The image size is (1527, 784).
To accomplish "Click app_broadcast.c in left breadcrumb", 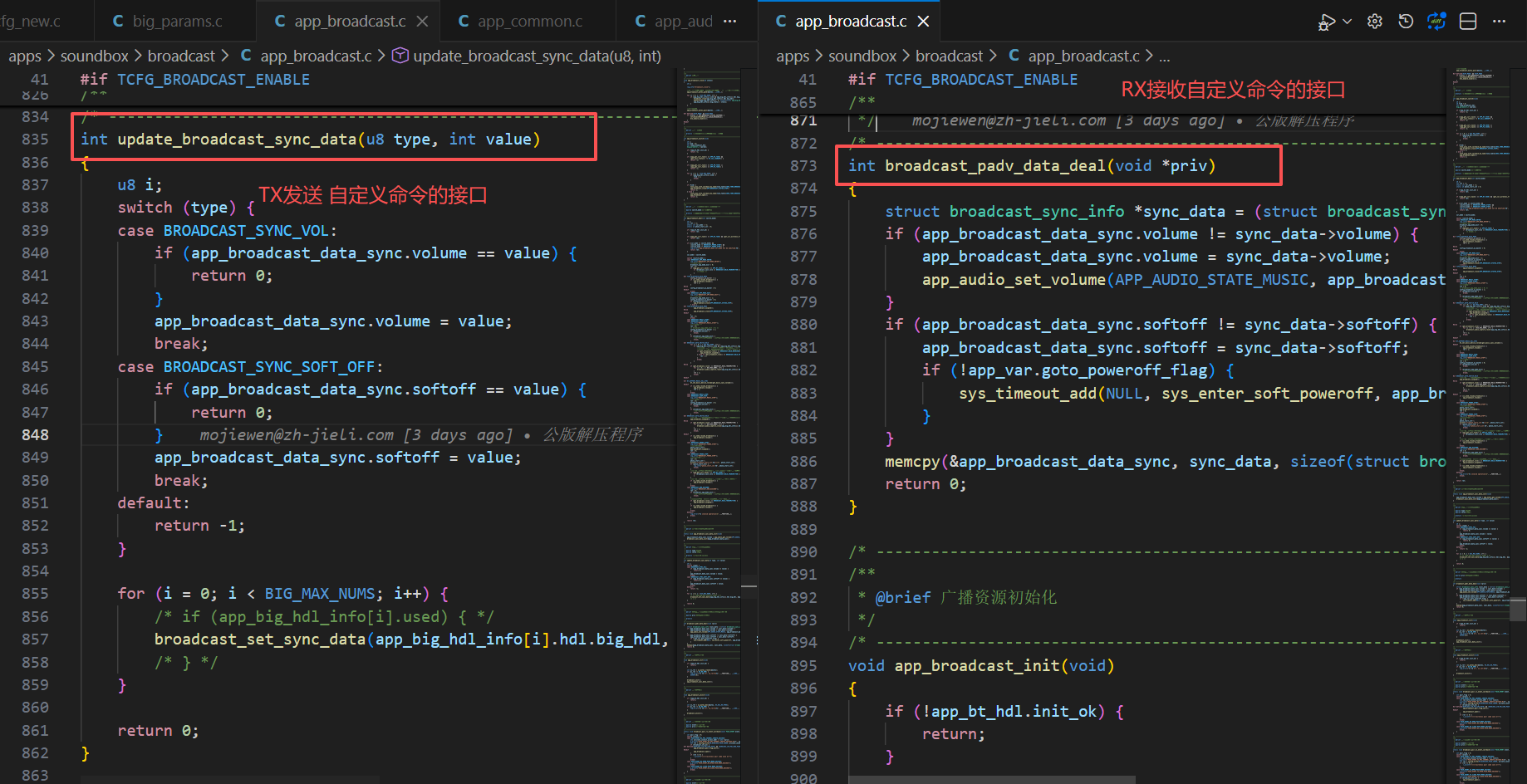I will [316, 56].
